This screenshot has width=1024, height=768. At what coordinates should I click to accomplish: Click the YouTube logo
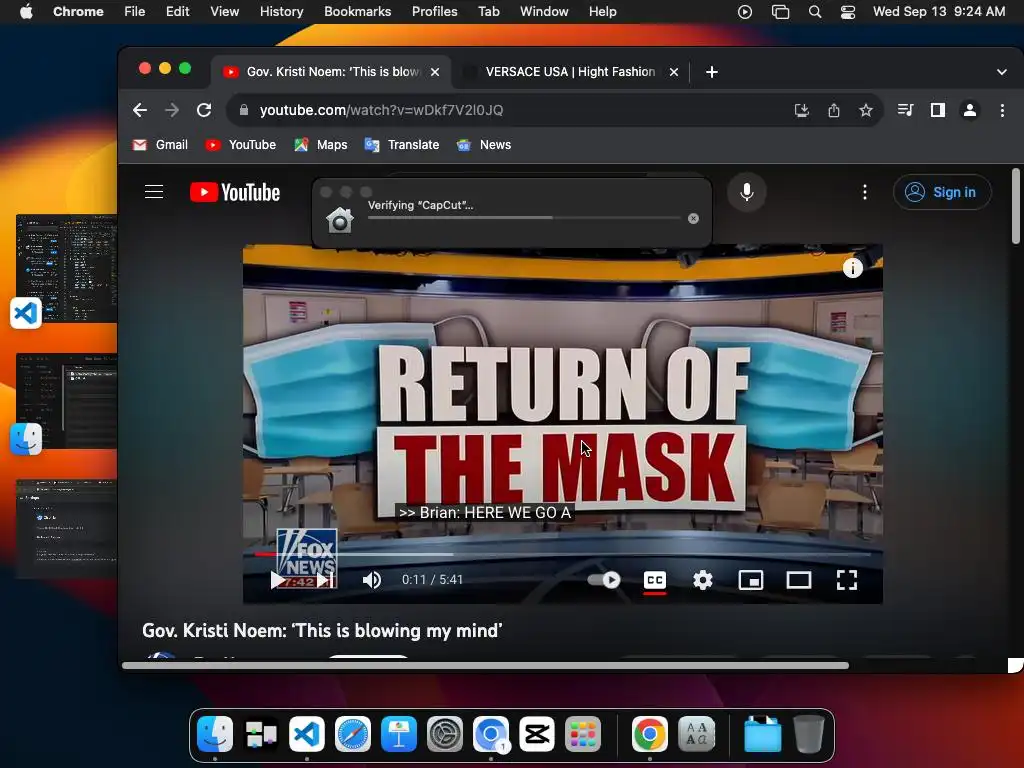click(235, 192)
